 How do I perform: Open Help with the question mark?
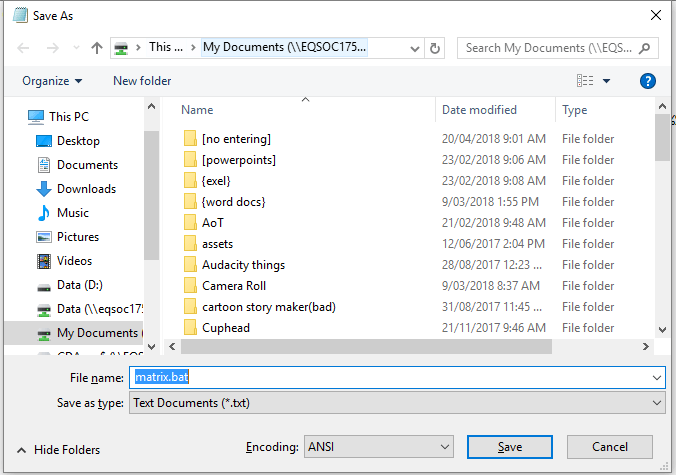(648, 81)
